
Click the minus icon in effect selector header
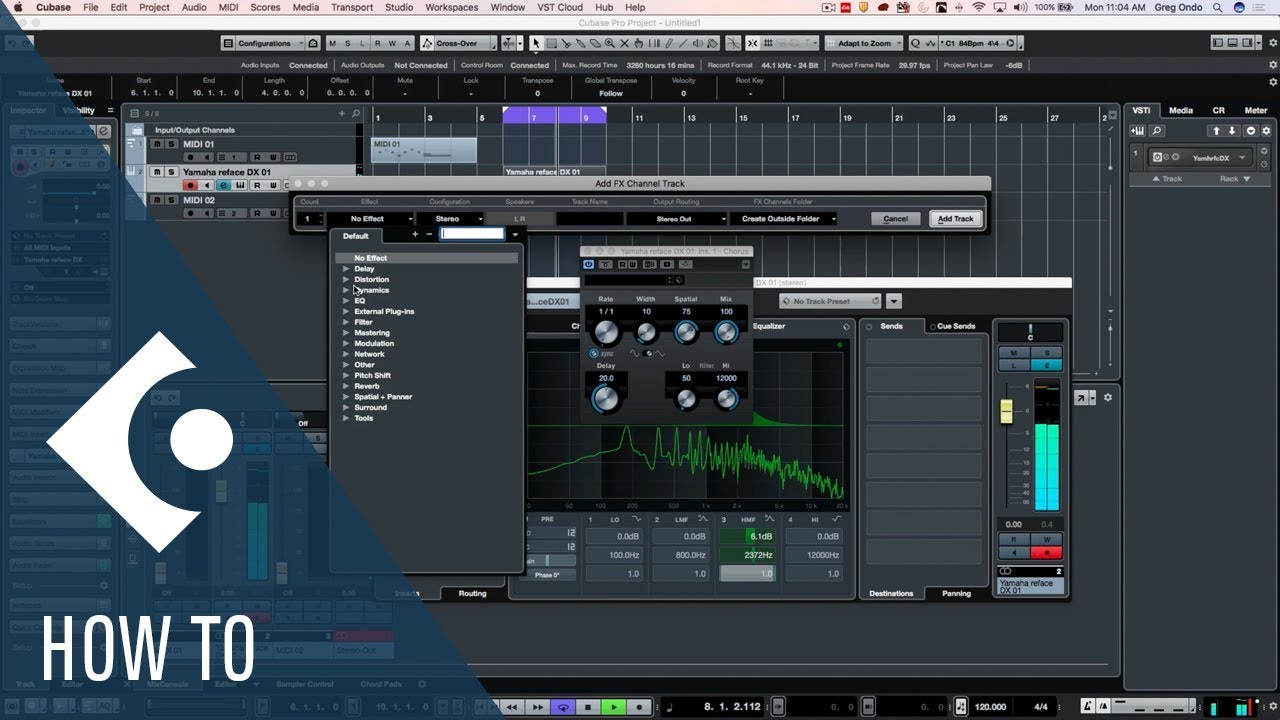tap(429, 234)
